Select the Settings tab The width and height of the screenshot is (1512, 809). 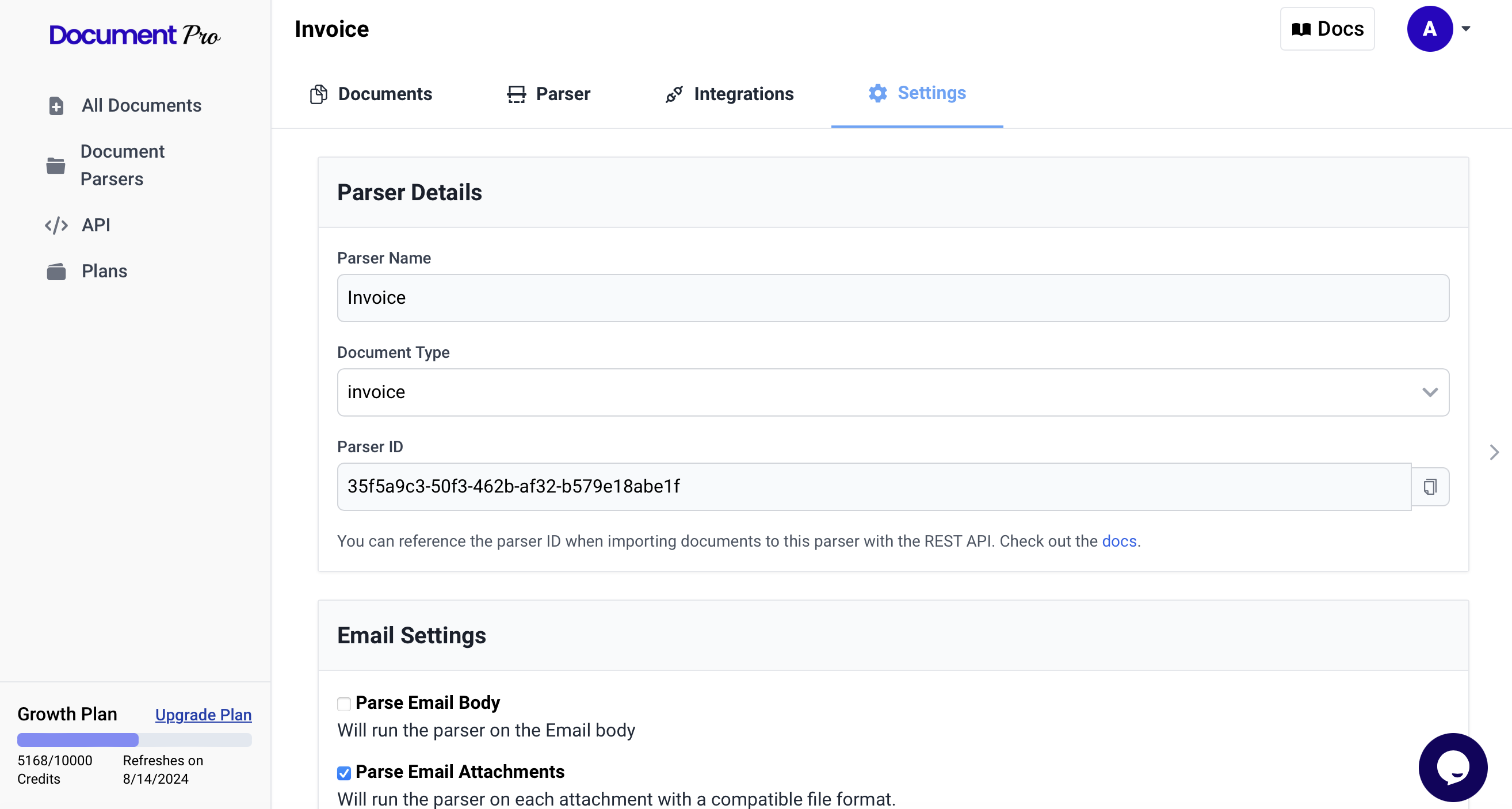(917, 93)
